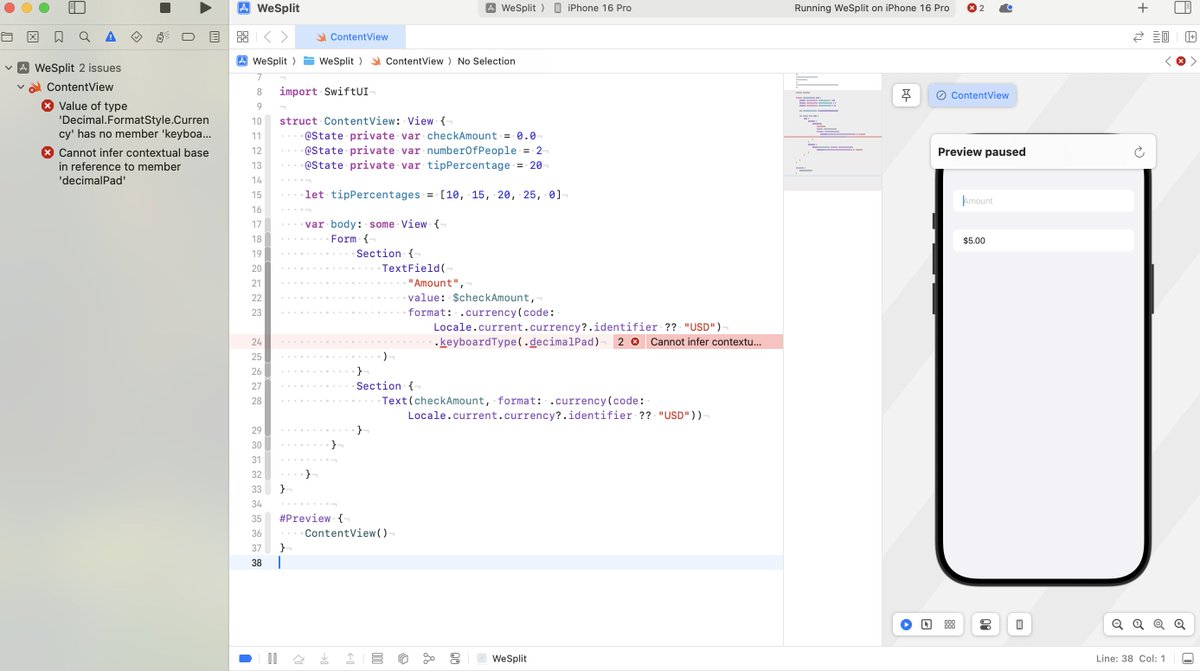Image resolution: width=1200 pixels, height=671 pixels.
Task: Open the Source Control navigator icon
Action: (x=33, y=37)
